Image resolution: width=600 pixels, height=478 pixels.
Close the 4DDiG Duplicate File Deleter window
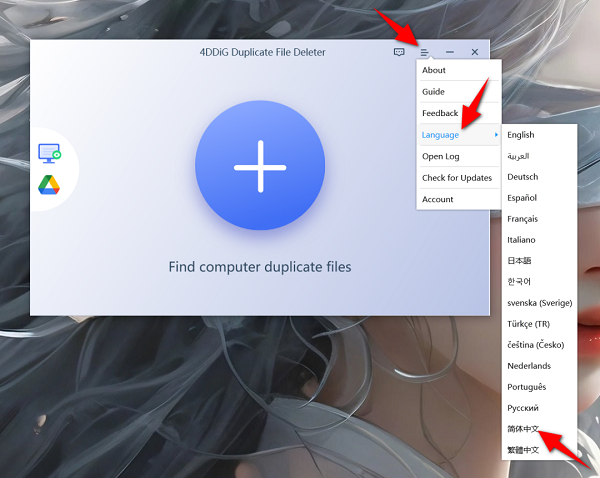(x=474, y=52)
